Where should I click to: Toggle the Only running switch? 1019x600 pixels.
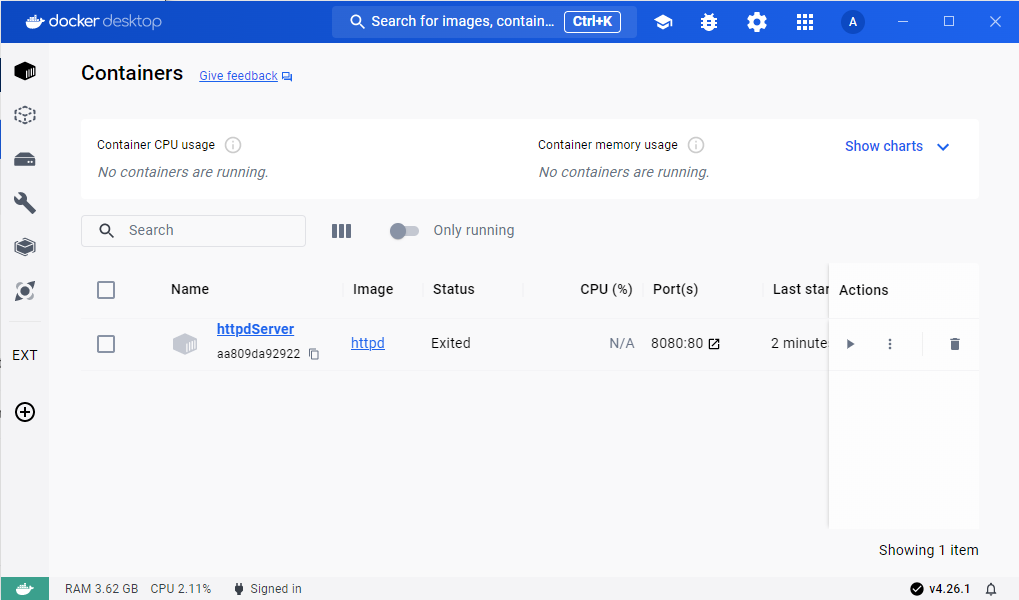pyautogui.click(x=404, y=231)
